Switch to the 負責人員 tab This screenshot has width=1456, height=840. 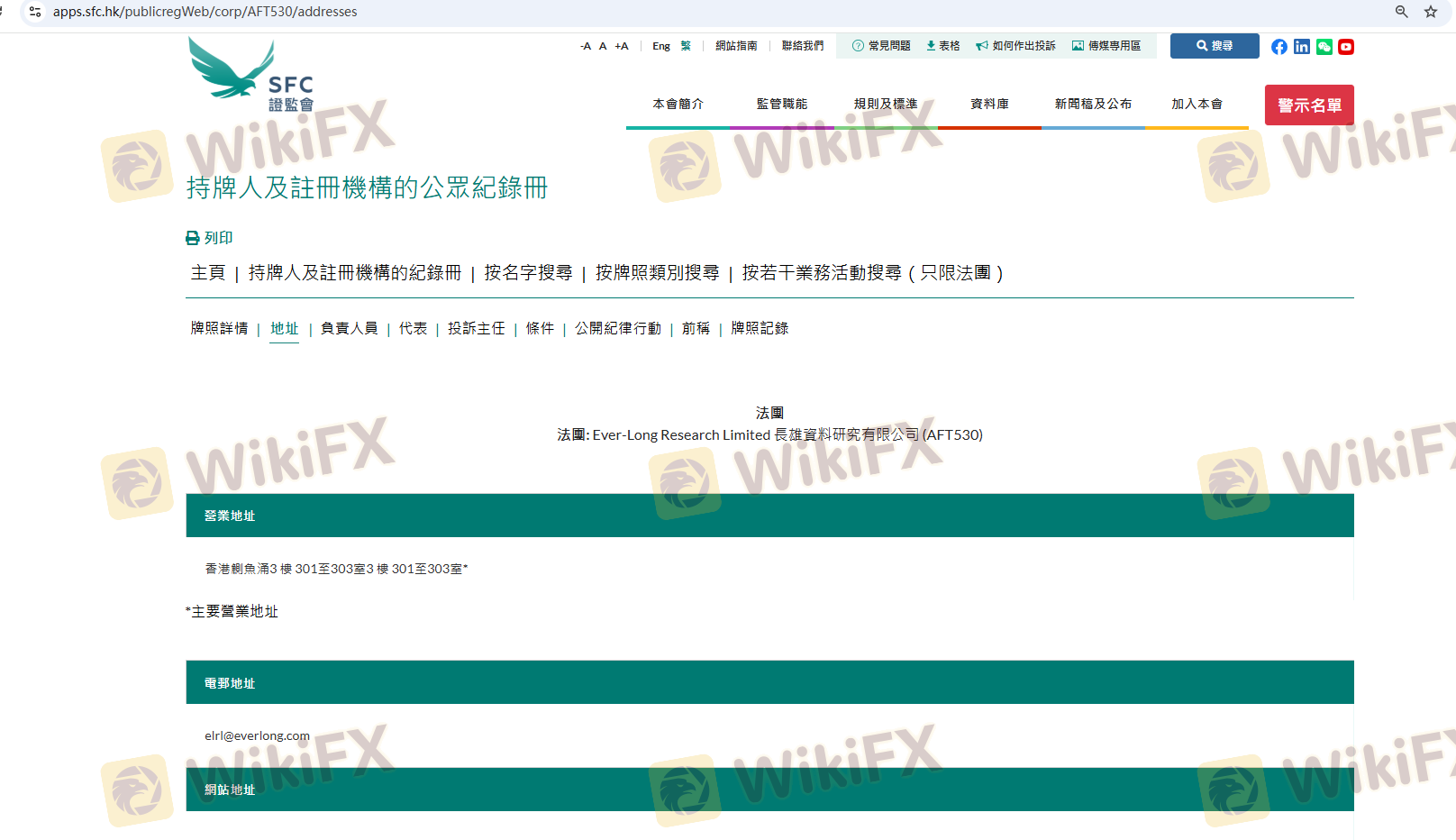point(350,329)
